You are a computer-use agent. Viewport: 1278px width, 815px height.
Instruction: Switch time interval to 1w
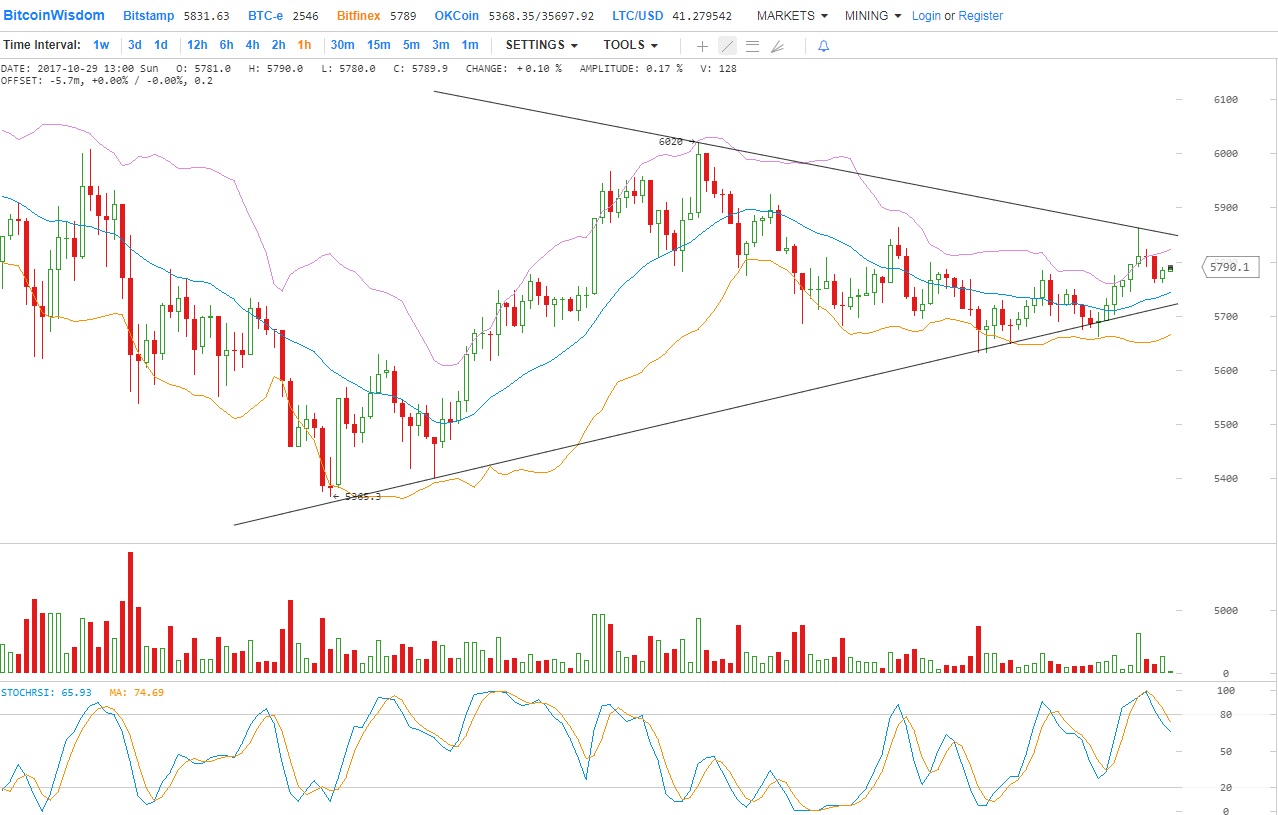(x=101, y=45)
